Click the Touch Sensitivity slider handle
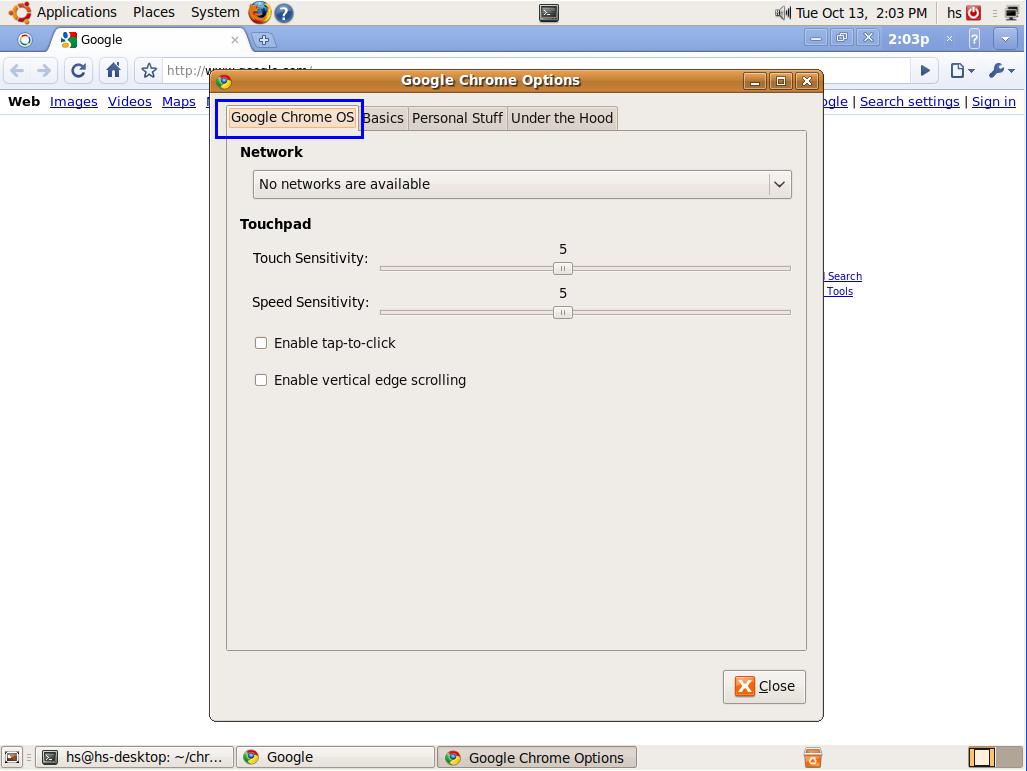This screenshot has width=1027, height=771. click(563, 269)
